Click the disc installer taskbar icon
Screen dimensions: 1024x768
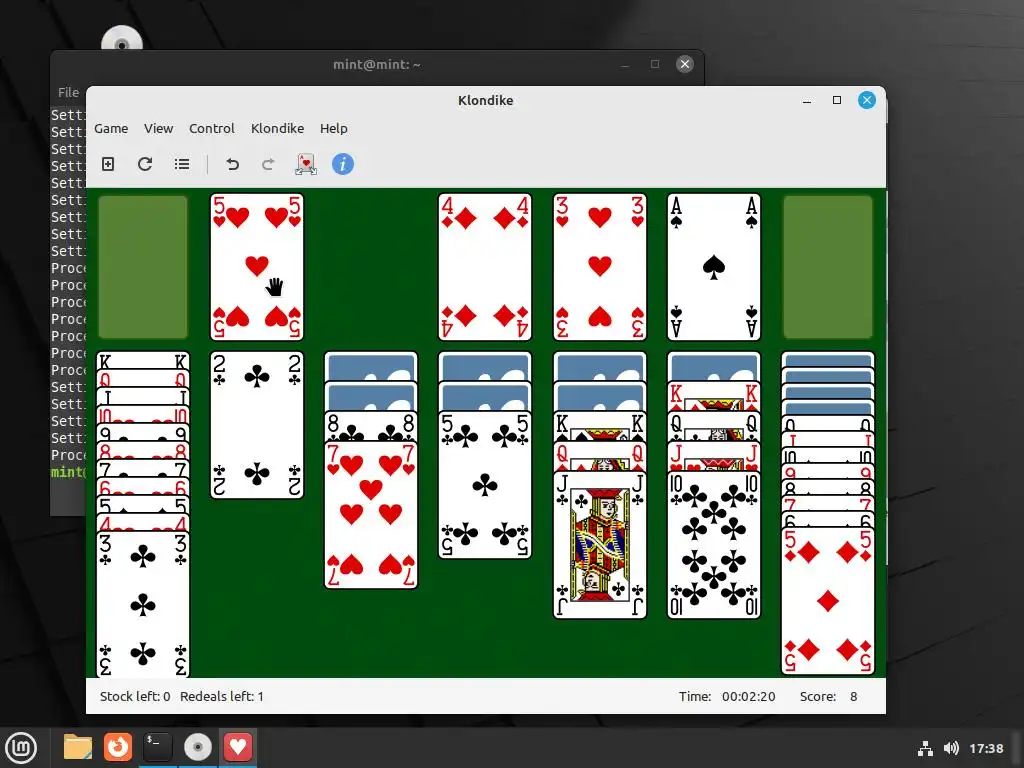[x=198, y=747]
